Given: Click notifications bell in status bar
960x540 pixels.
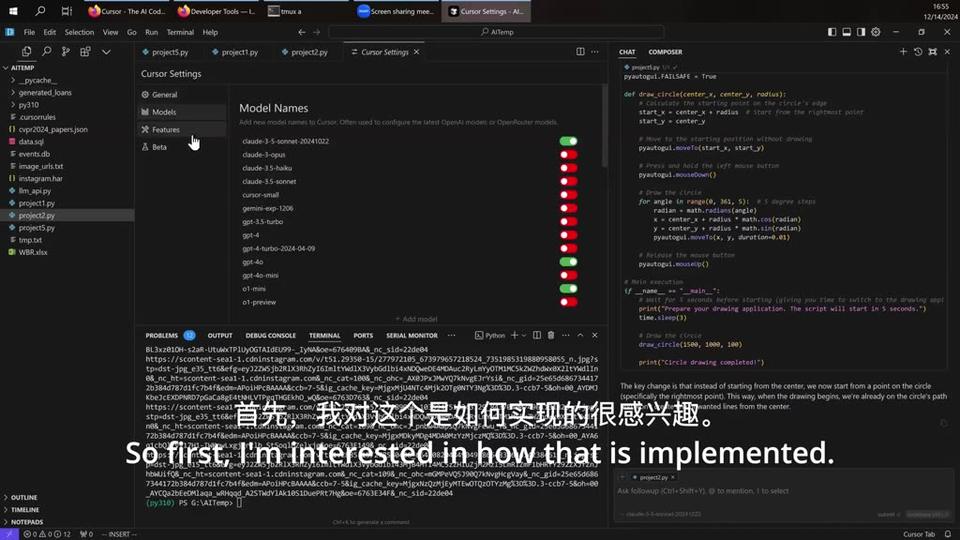Looking at the screenshot, I should click(948, 534).
